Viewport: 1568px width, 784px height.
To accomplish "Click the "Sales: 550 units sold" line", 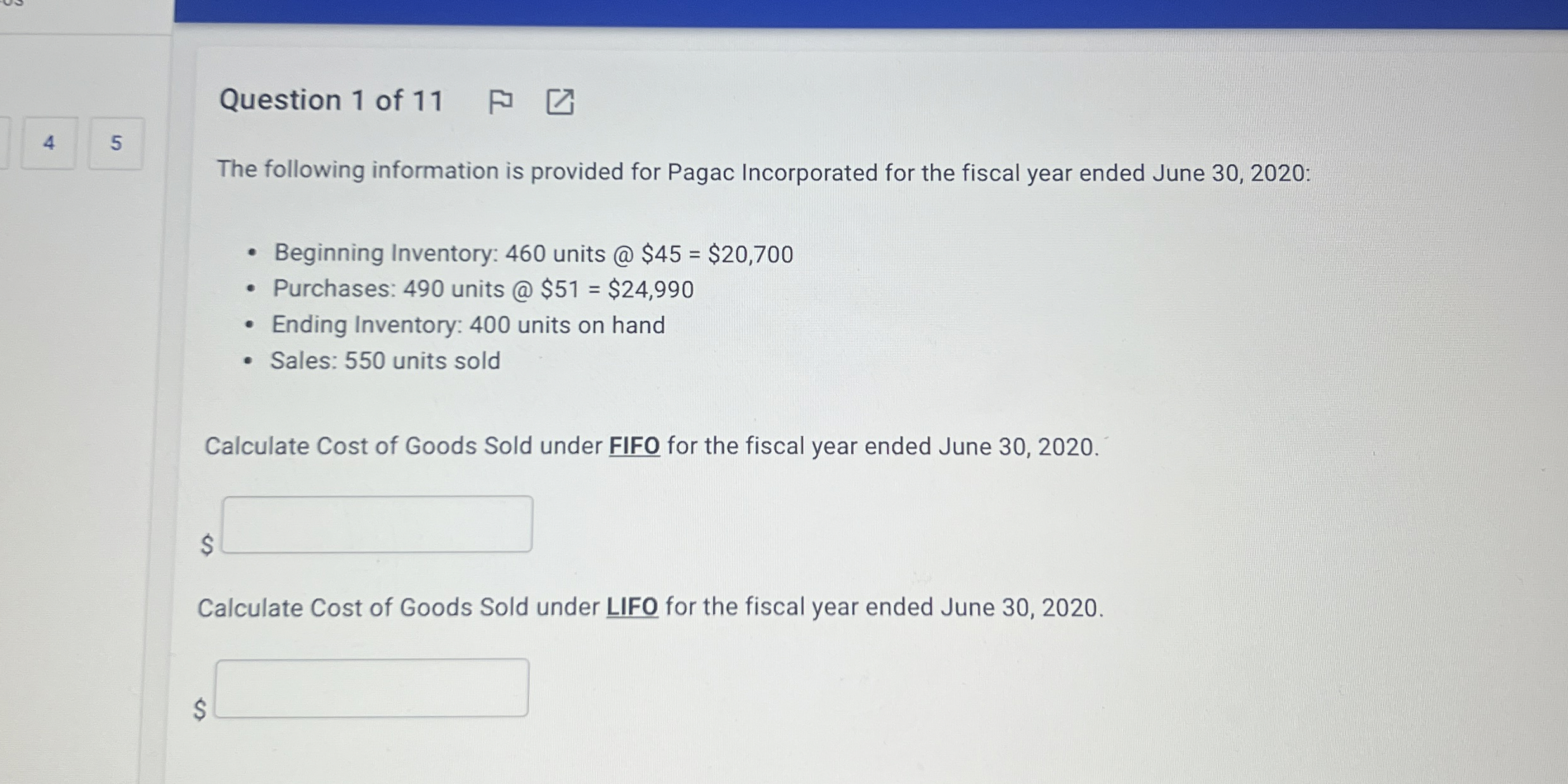I will point(385,361).
